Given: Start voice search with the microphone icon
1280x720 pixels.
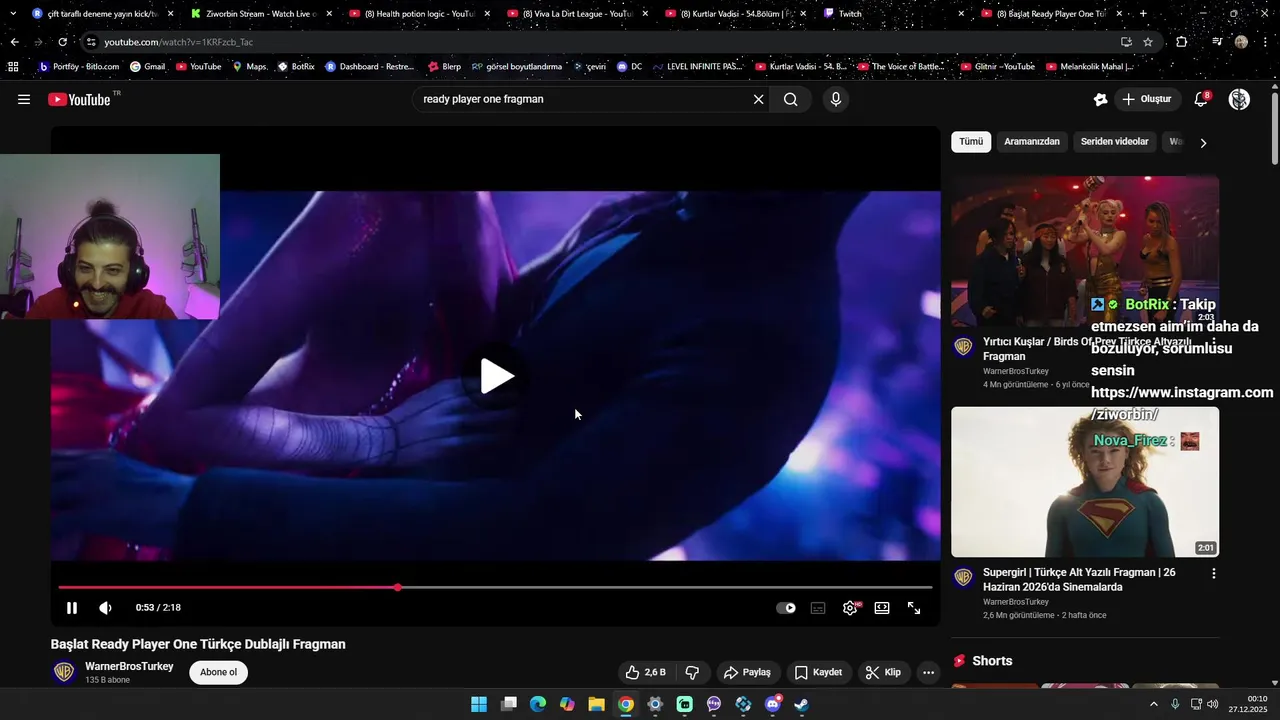Looking at the screenshot, I should point(836,99).
